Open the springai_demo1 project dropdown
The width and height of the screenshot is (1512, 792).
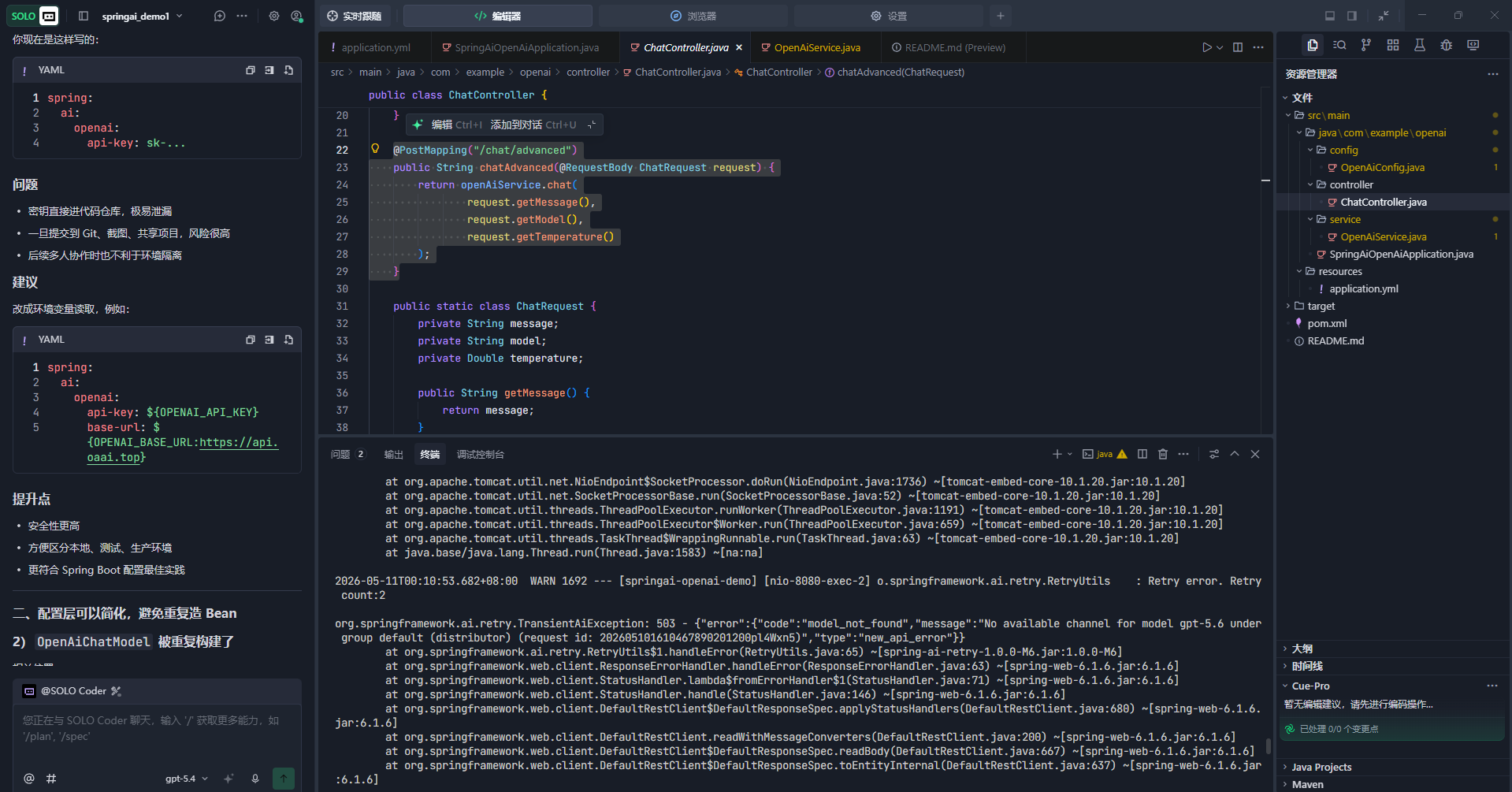[x=142, y=16]
